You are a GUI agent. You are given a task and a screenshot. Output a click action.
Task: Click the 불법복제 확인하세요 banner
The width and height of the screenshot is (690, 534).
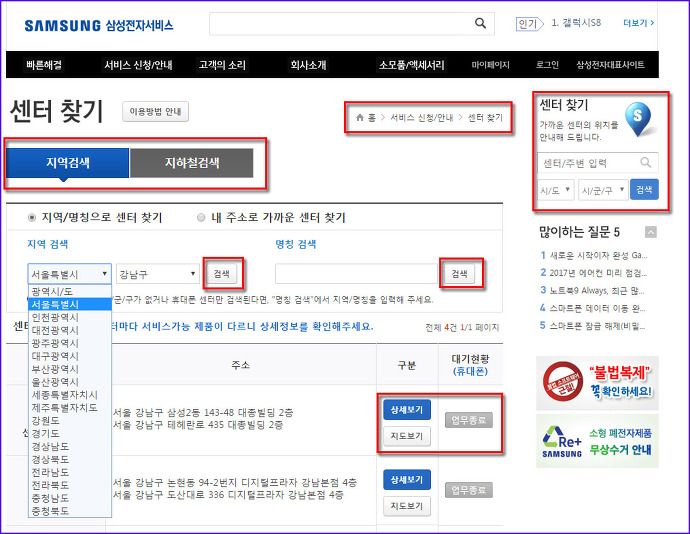point(597,383)
